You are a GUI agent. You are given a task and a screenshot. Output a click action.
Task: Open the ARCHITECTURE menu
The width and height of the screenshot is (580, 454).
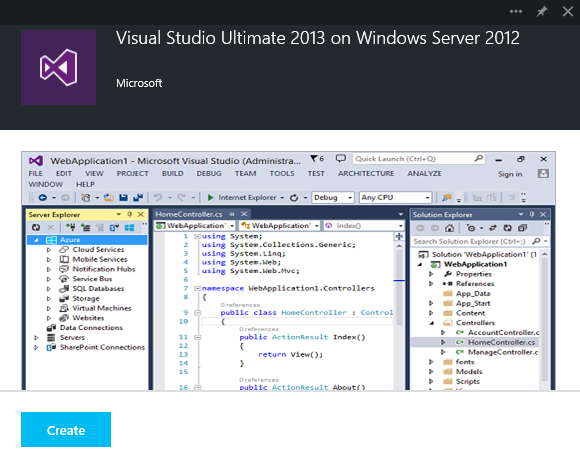point(366,174)
